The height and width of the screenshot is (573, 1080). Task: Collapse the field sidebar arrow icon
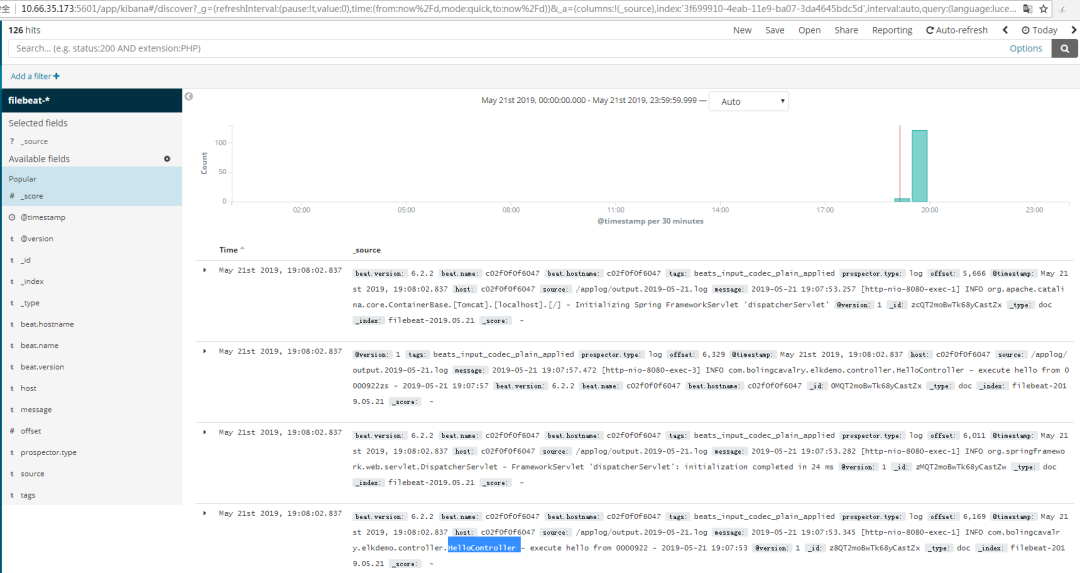[189, 96]
